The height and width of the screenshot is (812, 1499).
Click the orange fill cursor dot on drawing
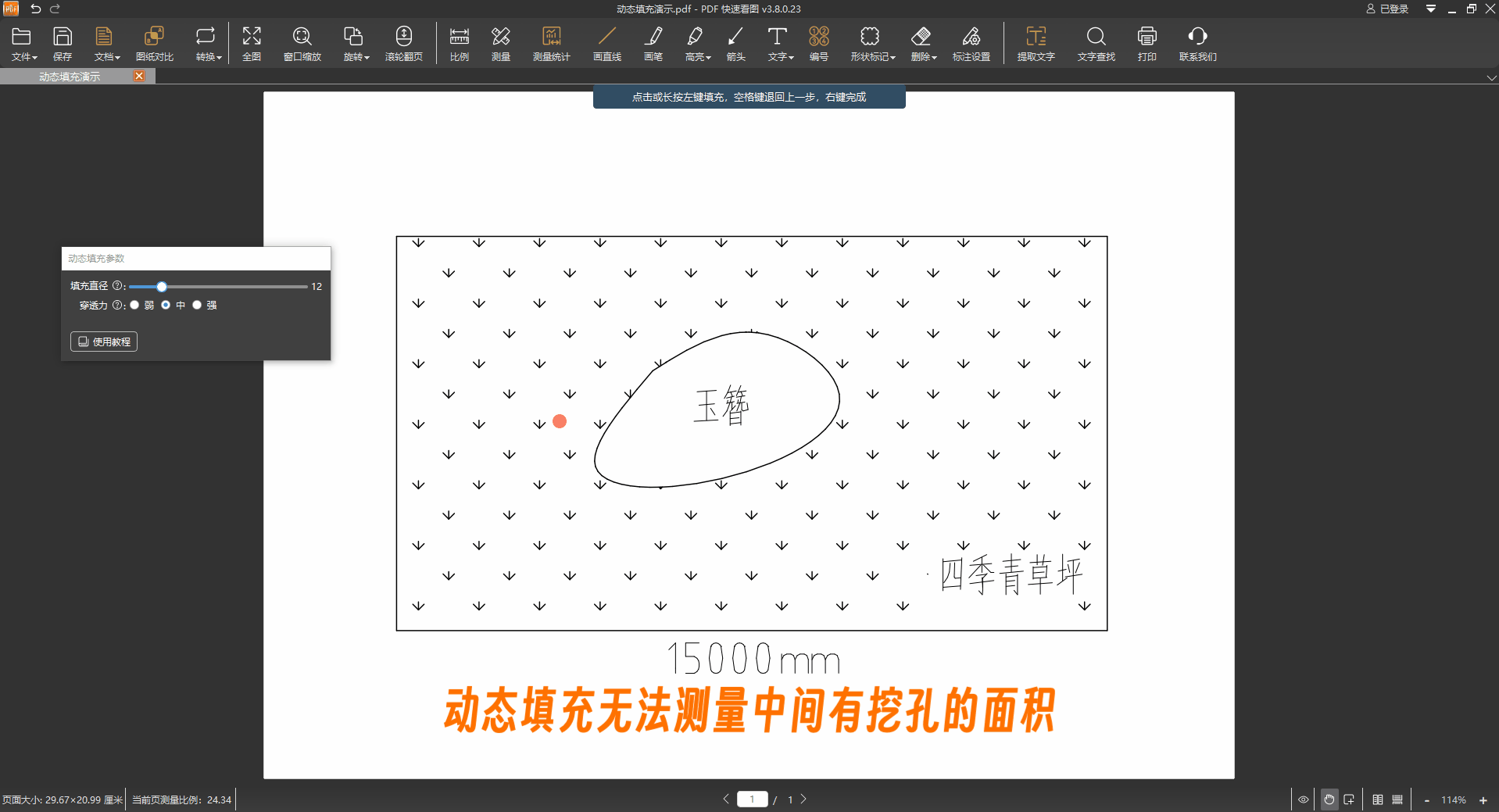click(x=560, y=421)
